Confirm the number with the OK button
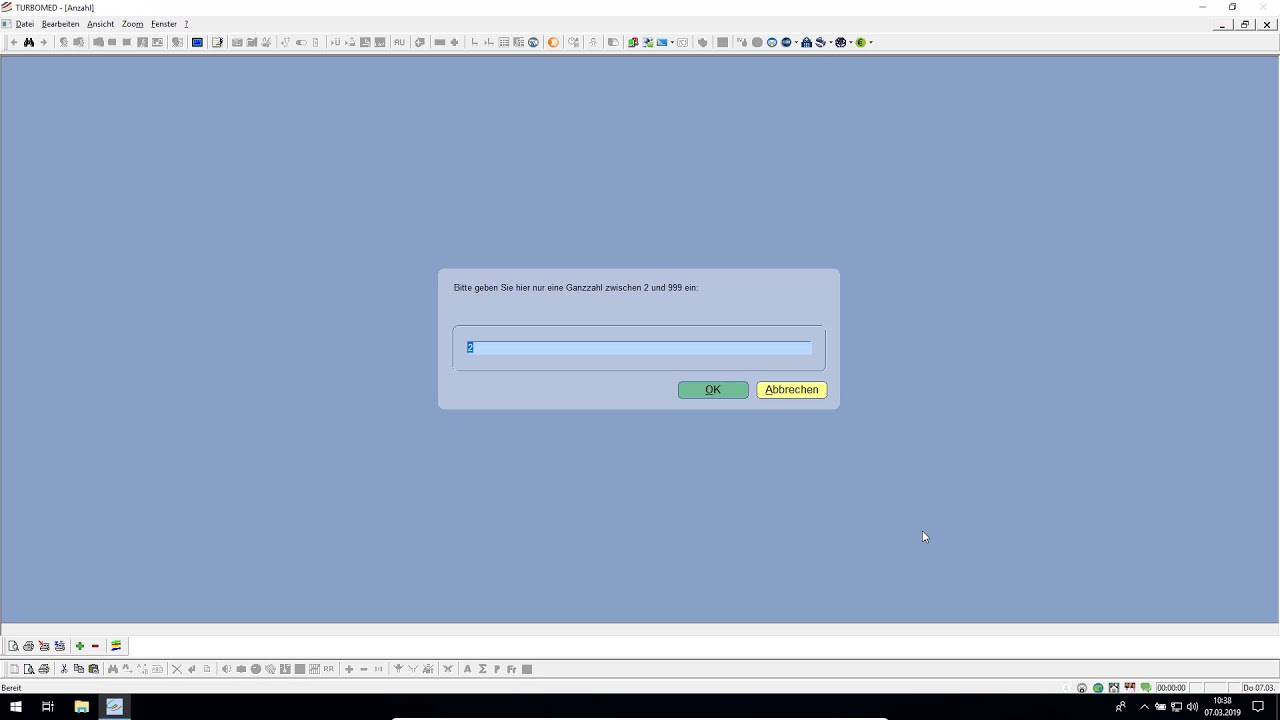Viewport: 1280px width, 720px height. pyautogui.click(x=713, y=390)
